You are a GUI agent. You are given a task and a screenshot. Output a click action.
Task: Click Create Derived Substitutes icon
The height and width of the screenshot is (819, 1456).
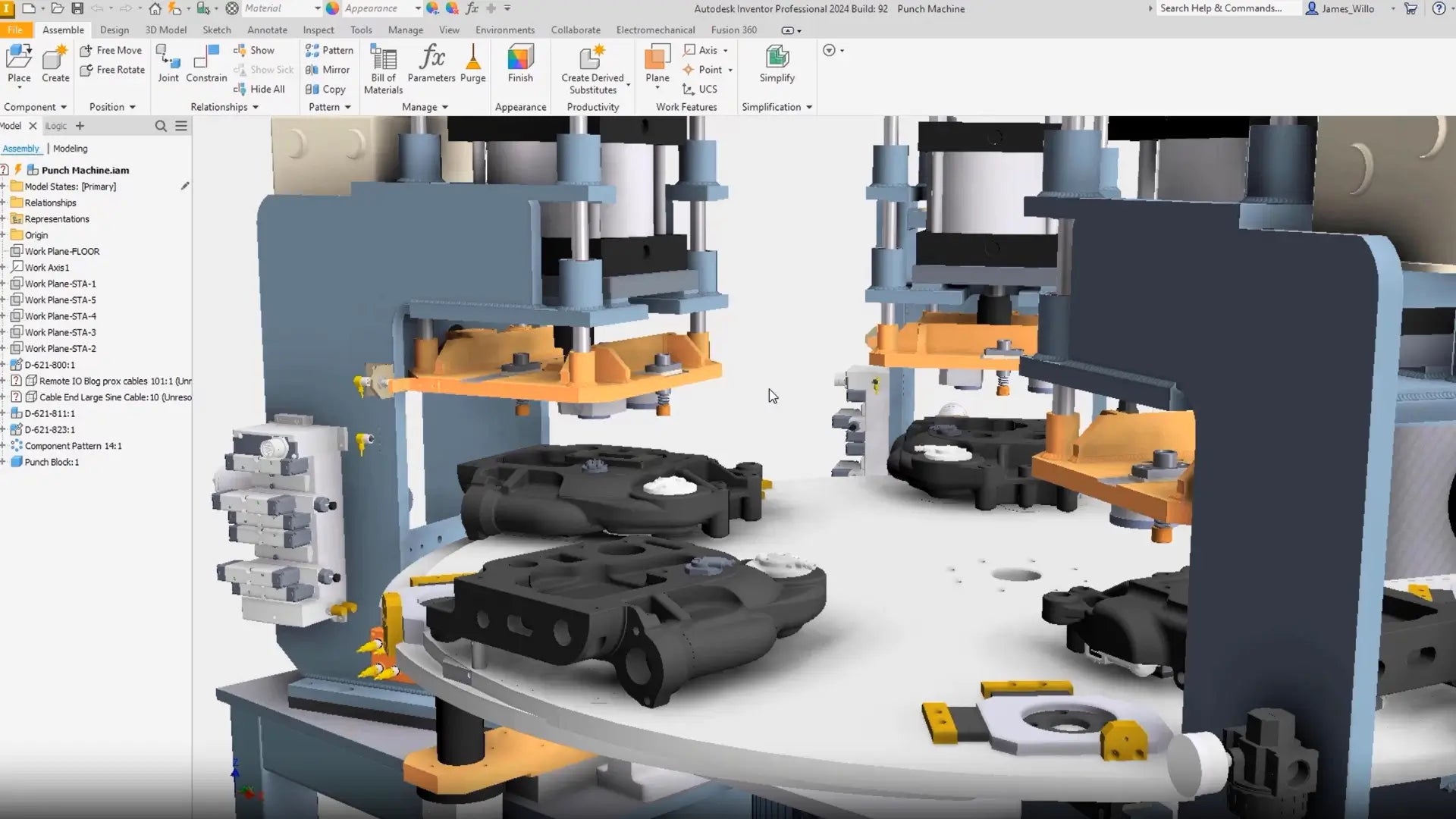point(592,58)
